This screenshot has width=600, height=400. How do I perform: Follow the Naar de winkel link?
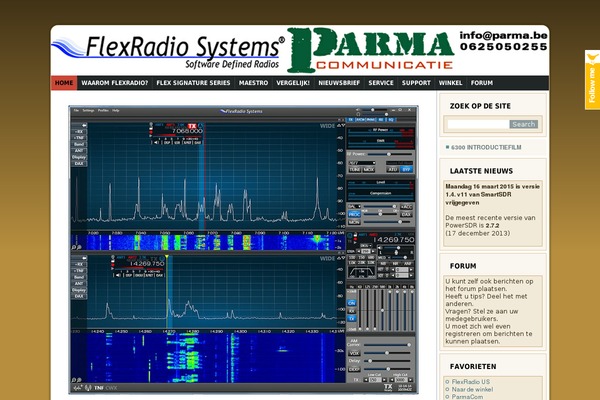pos(472,389)
